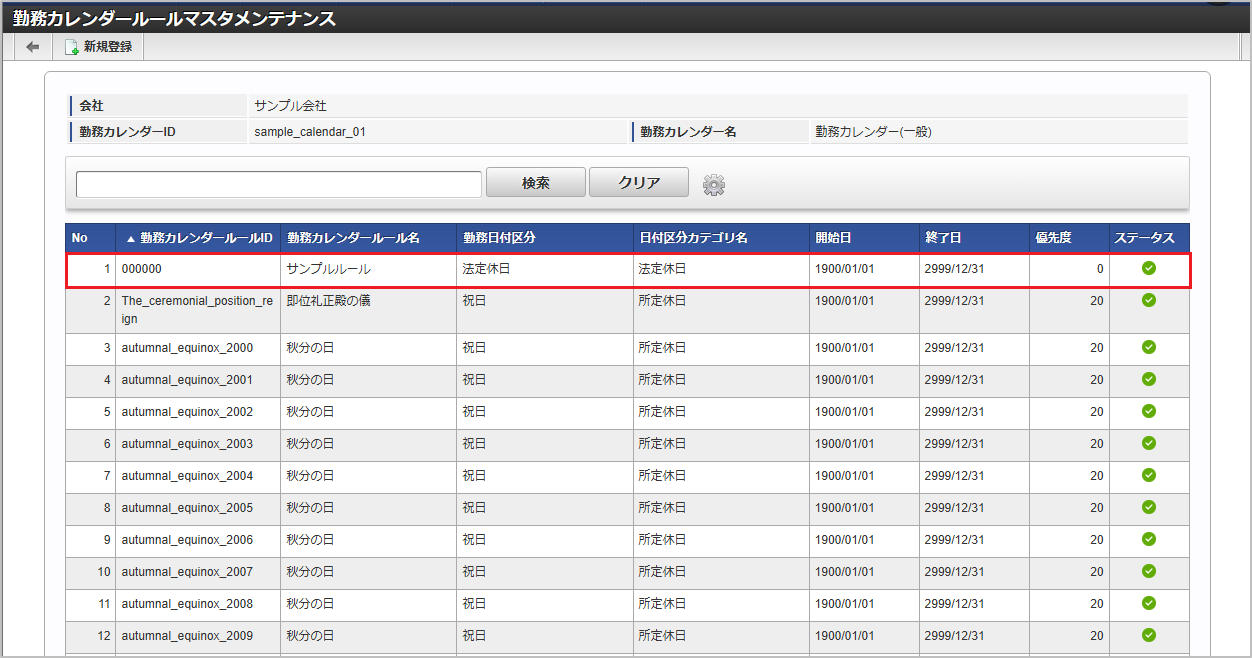Click the ステータス column header
1252x658 pixels.
1147,238
